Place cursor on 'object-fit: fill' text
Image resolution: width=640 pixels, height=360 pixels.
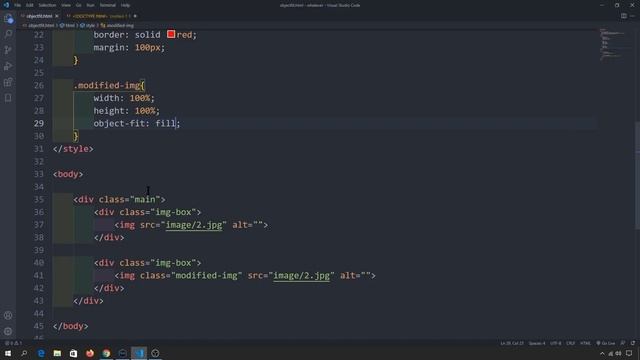coord(134,123)
